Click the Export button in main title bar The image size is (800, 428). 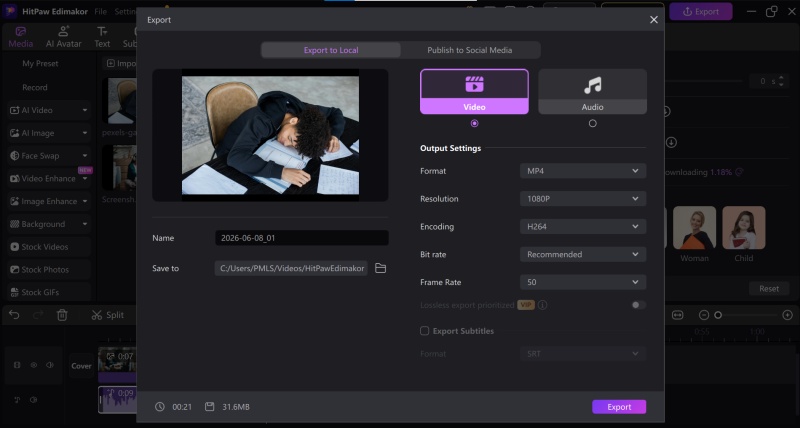(x=701, y=11)
